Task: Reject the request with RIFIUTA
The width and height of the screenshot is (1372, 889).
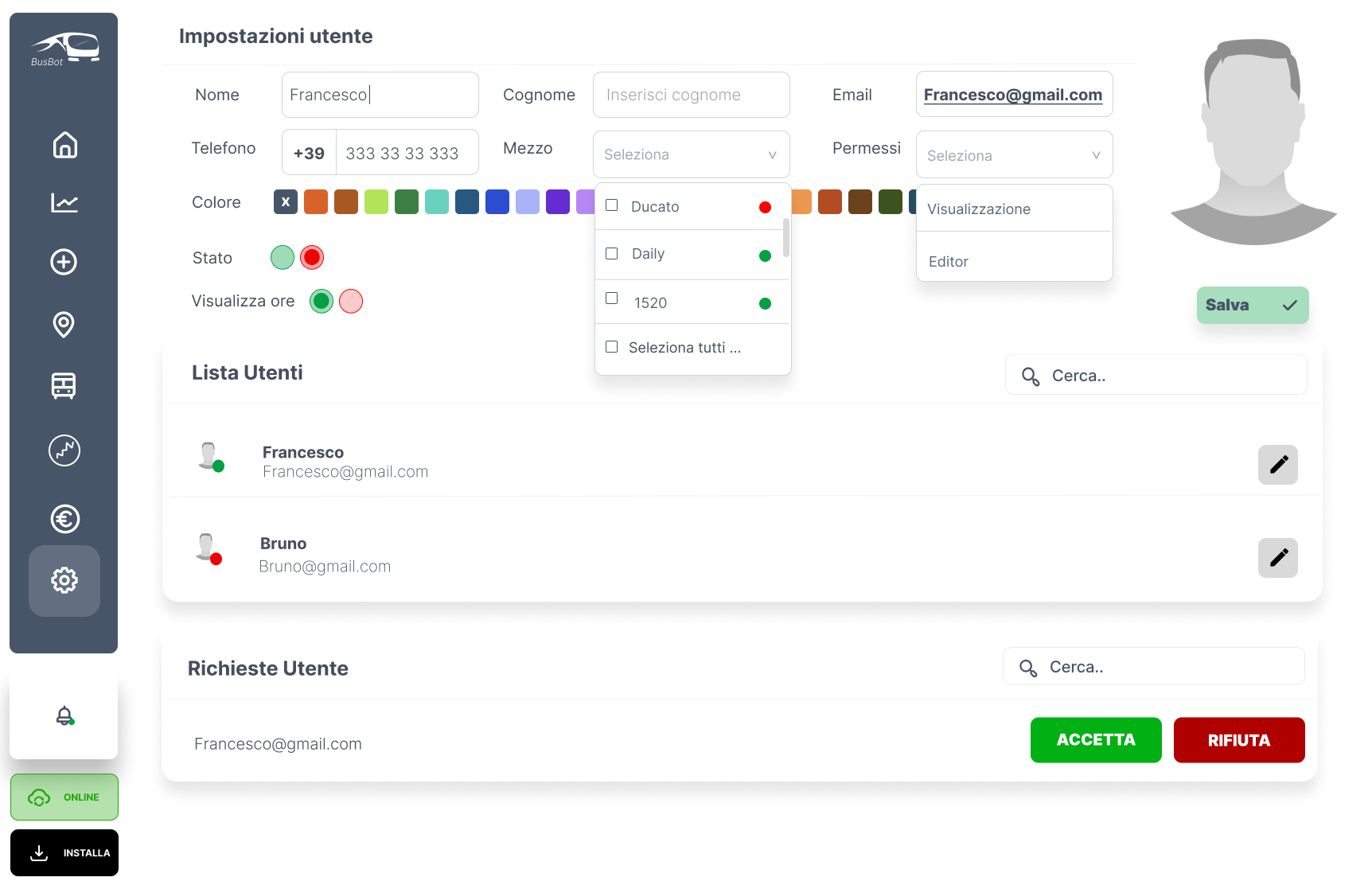Action: click(1239, 740)
